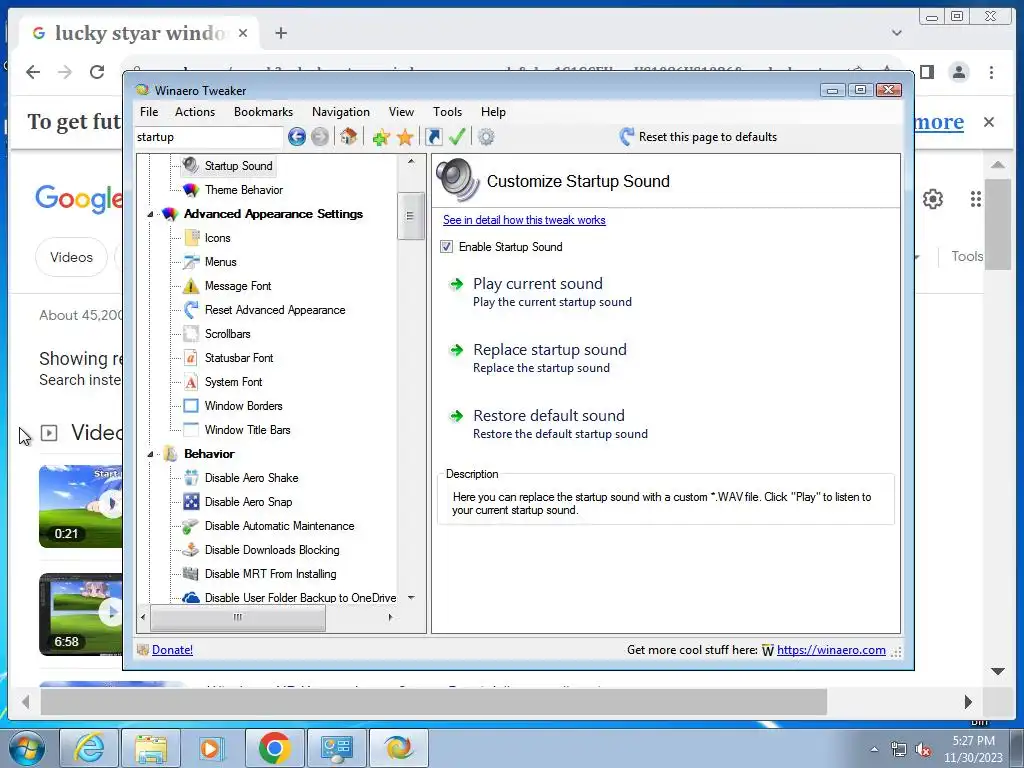This screenshot has width=1024, height=768.
Task: Collapse the Behavior tree group
Action: tap(150, 454)
